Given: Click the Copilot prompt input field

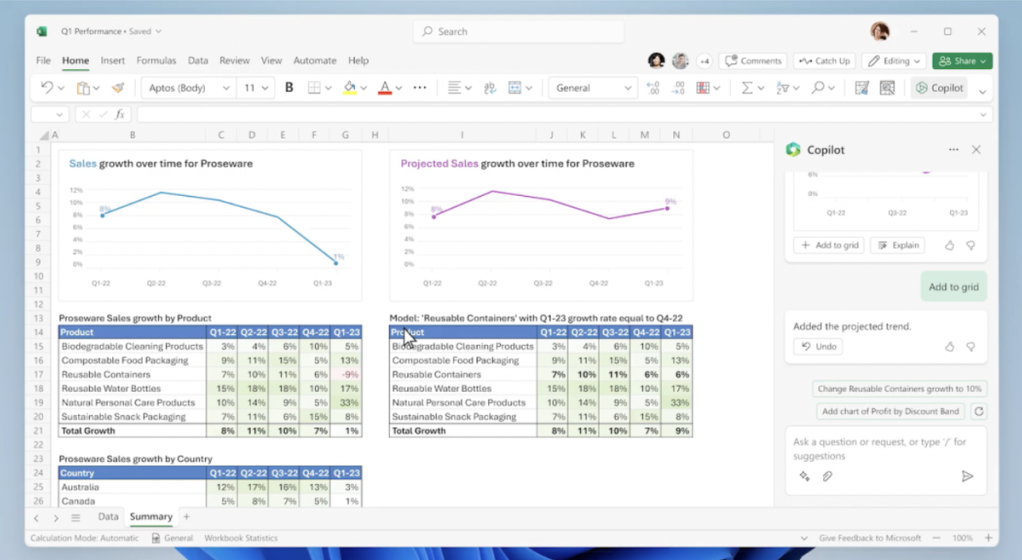Looking at the screenshot, I should click(886, 449).
